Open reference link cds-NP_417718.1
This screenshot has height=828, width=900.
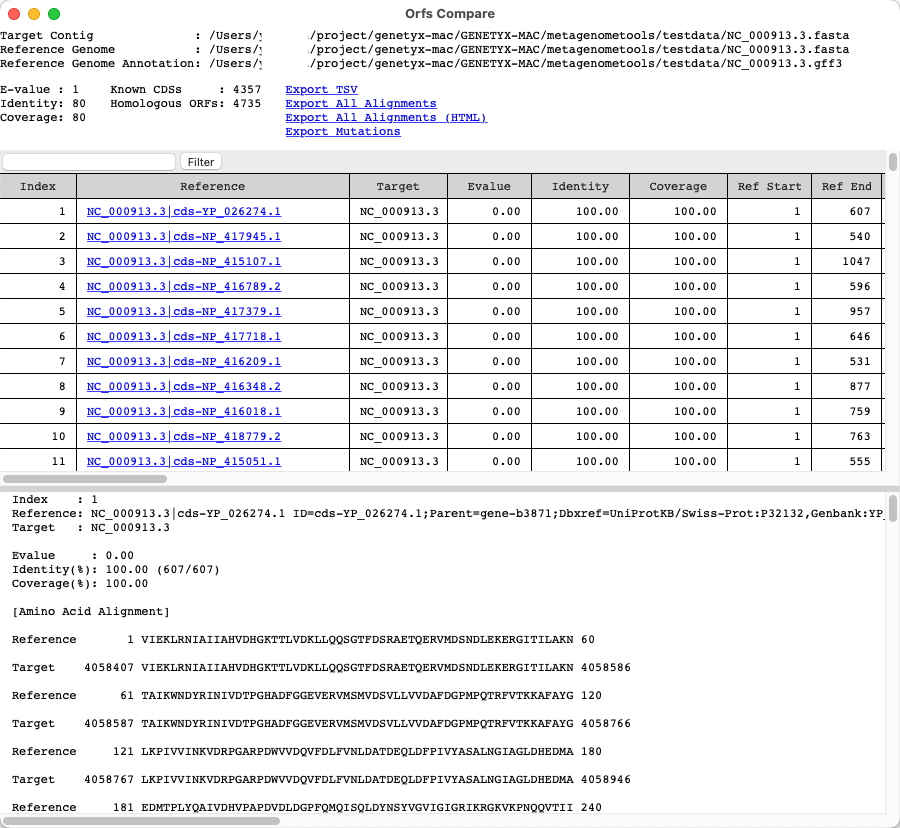(184, 337)
